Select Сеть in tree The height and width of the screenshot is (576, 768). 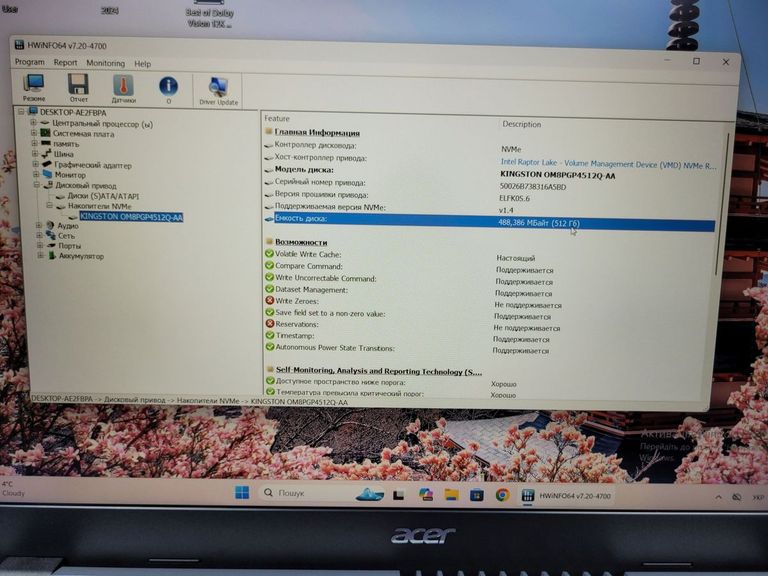click(67, 236)
